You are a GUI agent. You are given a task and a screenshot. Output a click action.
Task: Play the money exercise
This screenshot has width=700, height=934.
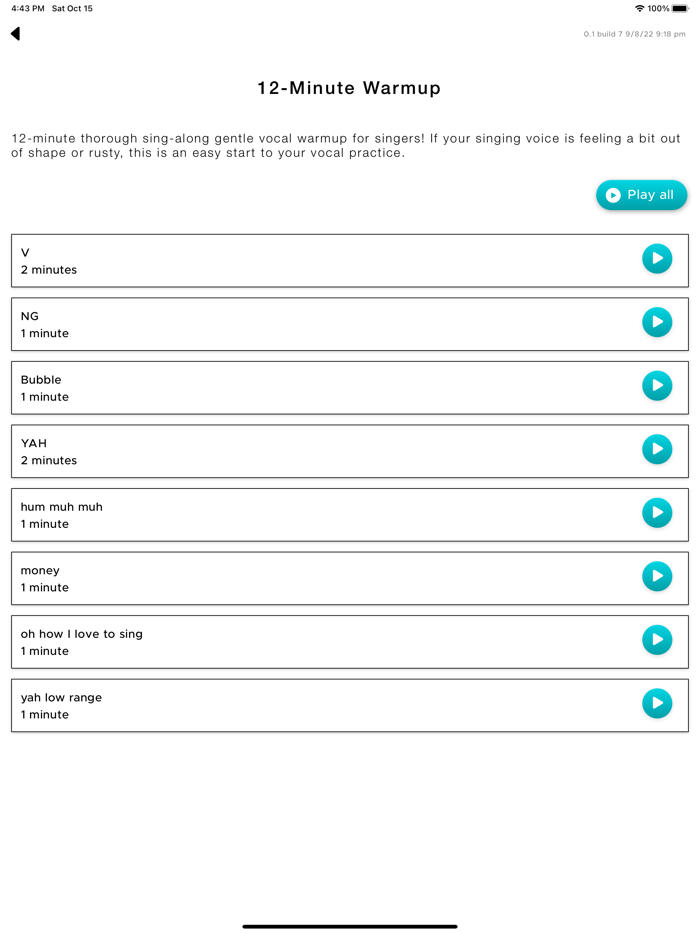pos(657,576)
